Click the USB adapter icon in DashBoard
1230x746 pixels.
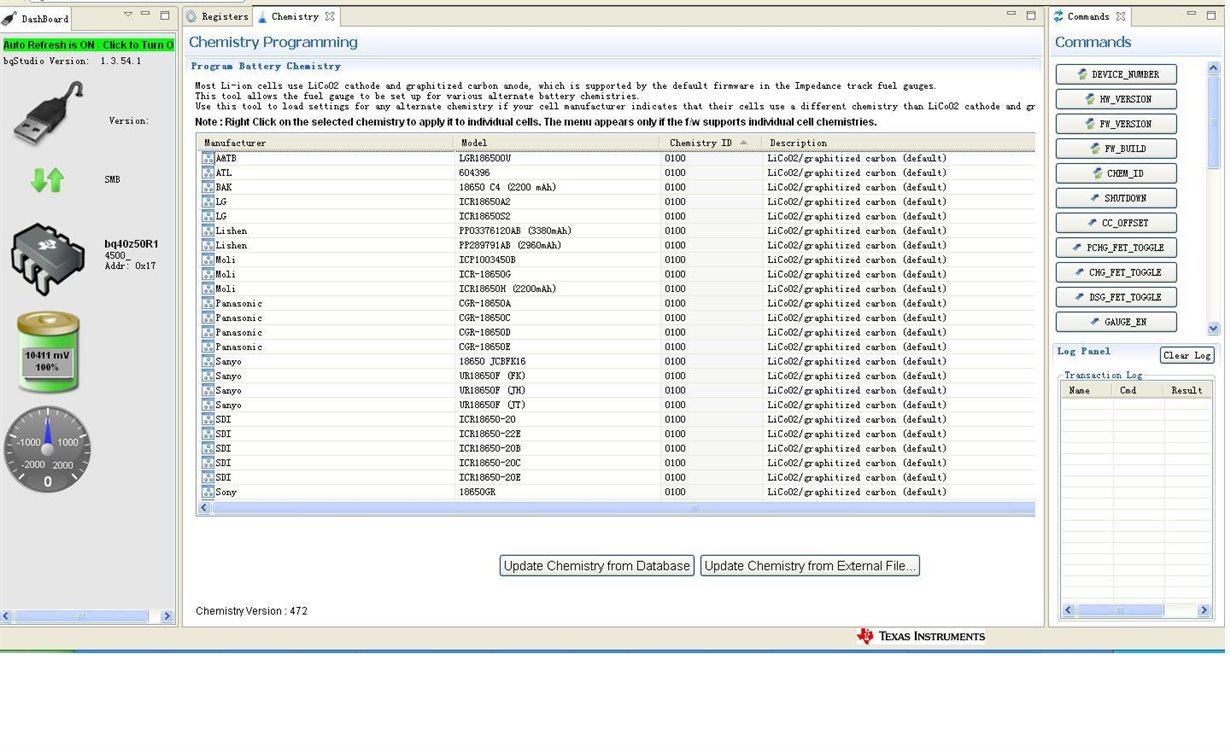pos(48,113)
